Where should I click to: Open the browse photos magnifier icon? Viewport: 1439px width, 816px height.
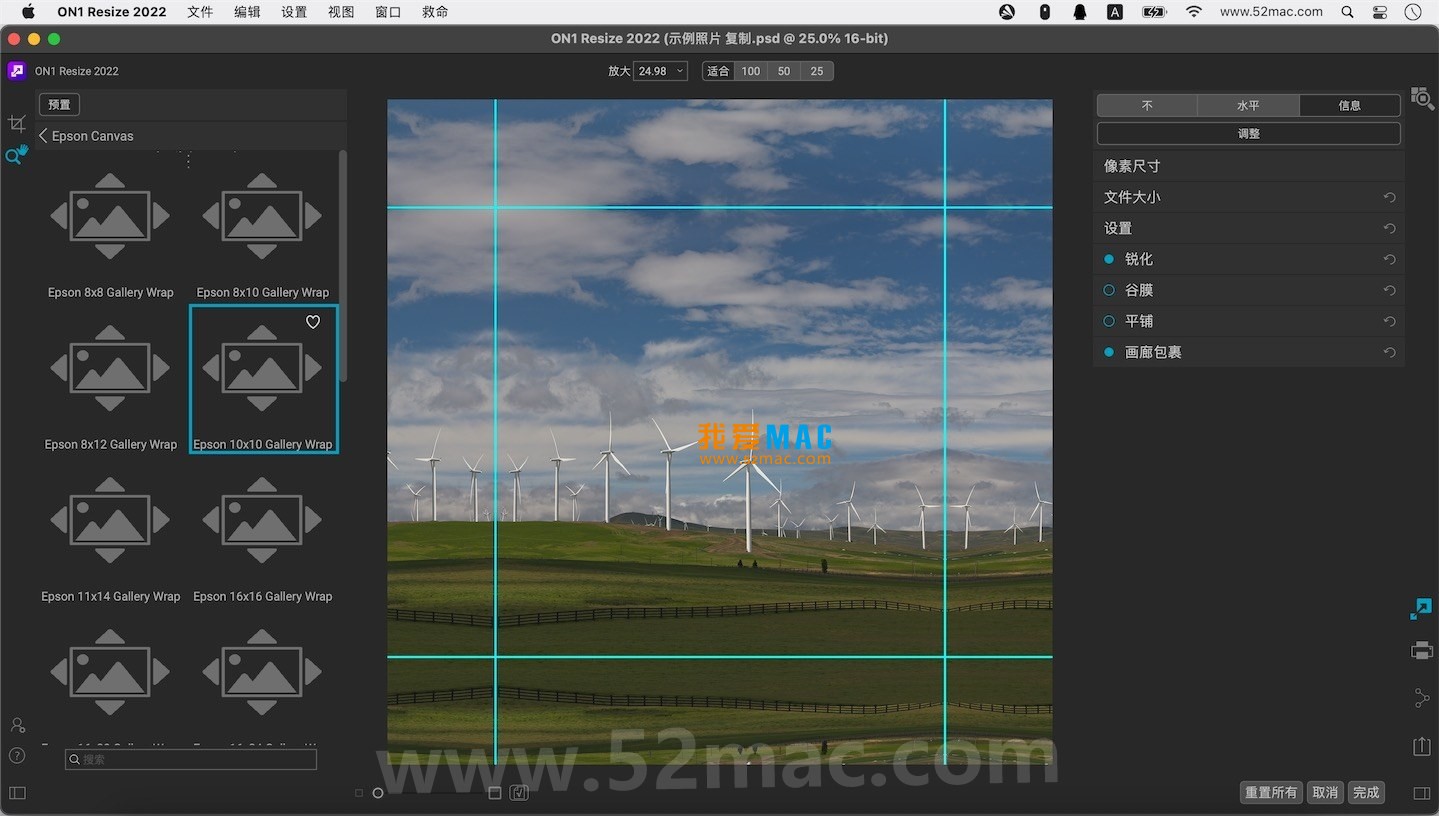point(1421,98)
